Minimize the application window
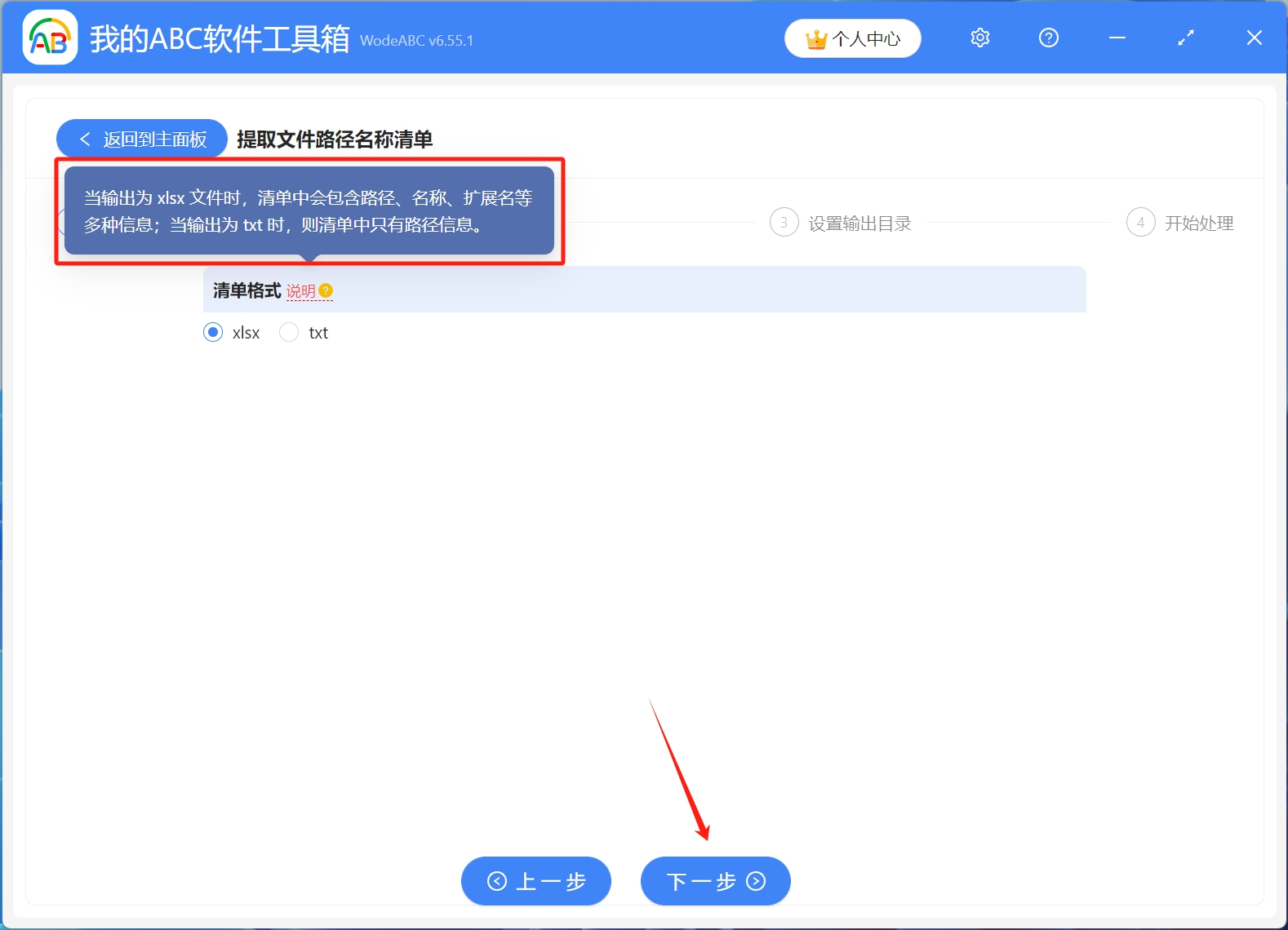This screenshot has height=930, width=1288. click(x=1117, y=38)
